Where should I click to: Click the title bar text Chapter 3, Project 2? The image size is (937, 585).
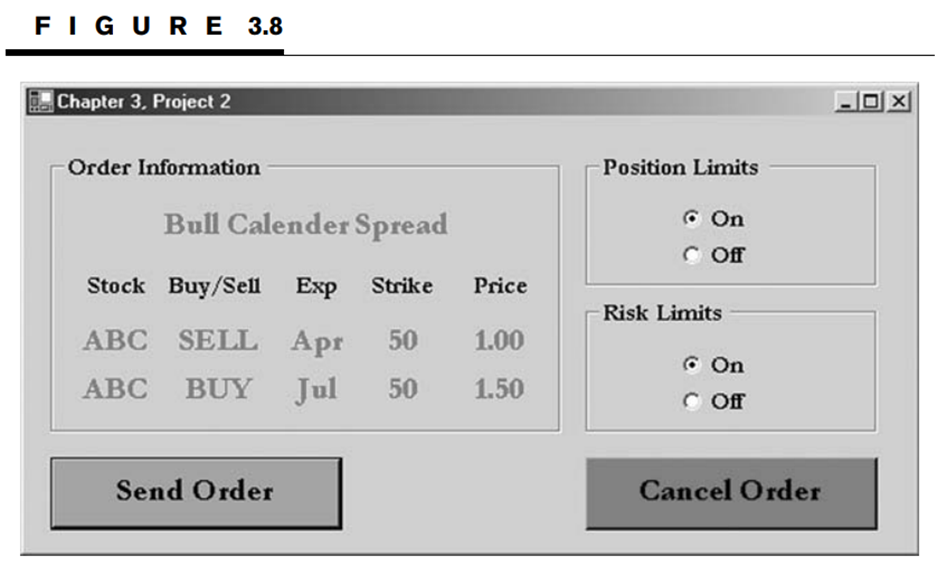coord(144,102)
